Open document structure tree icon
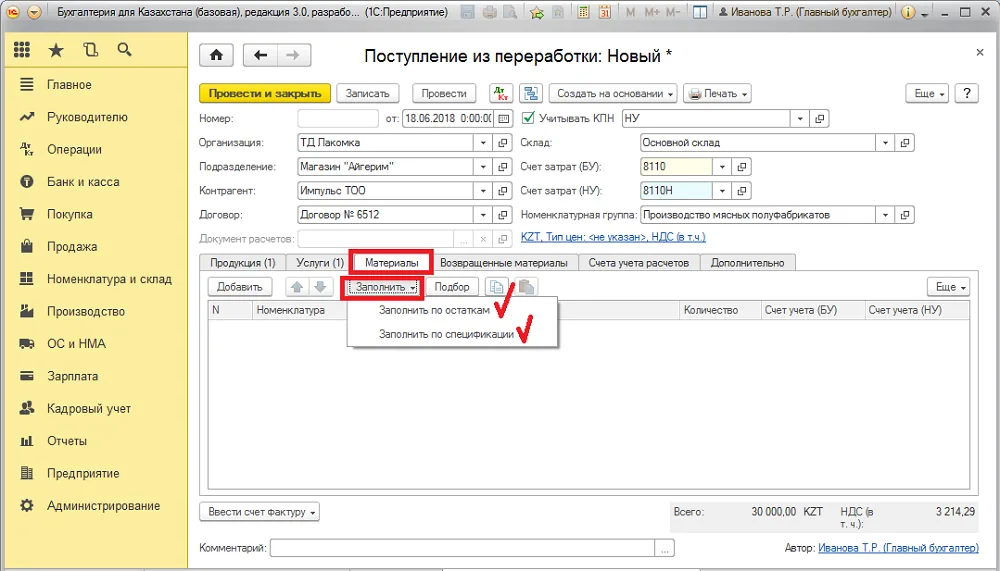1000x571 pixels. coord(531,93)
